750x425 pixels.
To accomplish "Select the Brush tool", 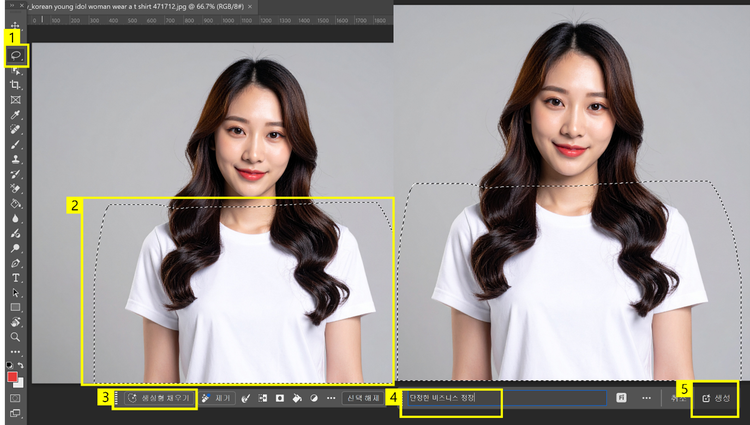I will tap(15, 144).
